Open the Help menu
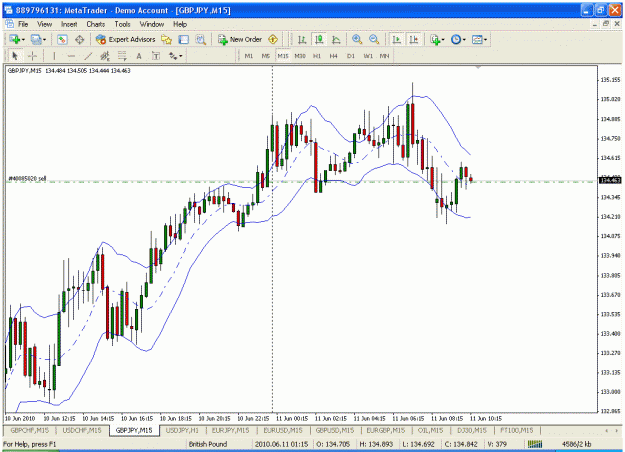The height and width of the screenshot is (452, 625). pyautogui.click(x=180, y=24)
